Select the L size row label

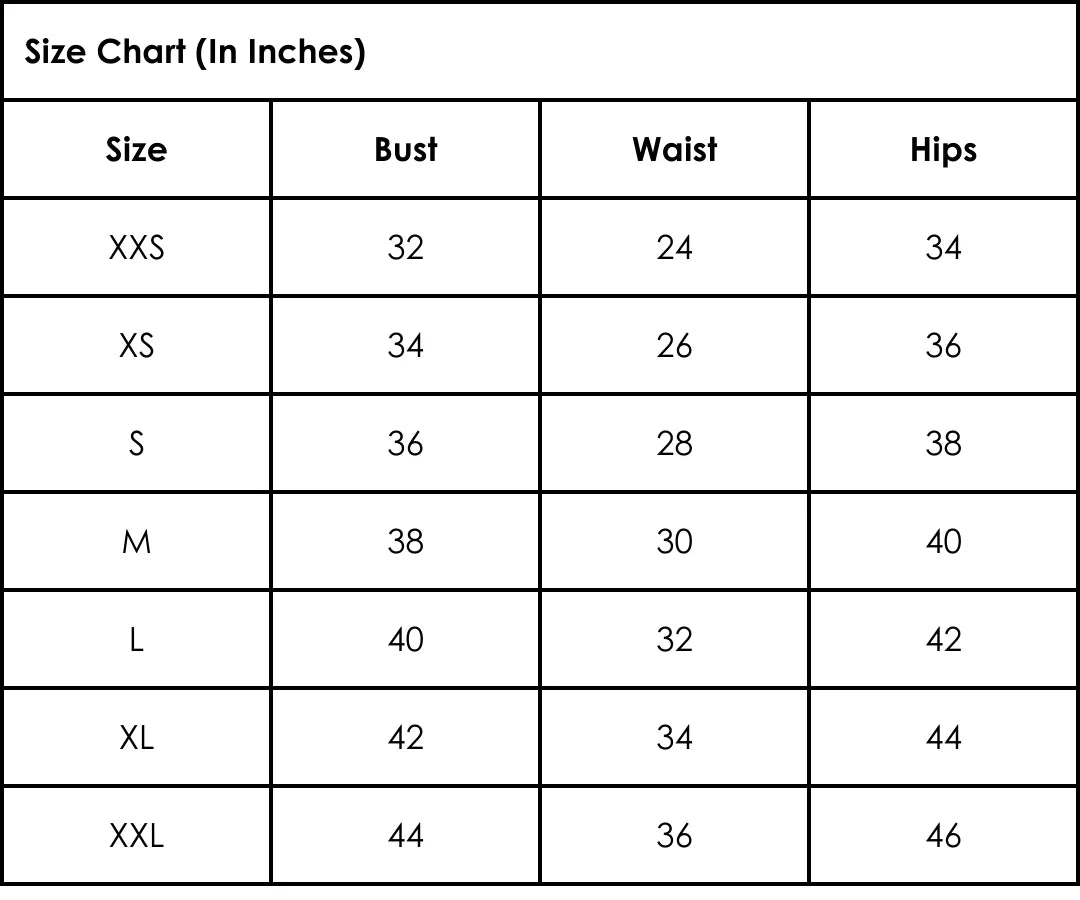136,639
